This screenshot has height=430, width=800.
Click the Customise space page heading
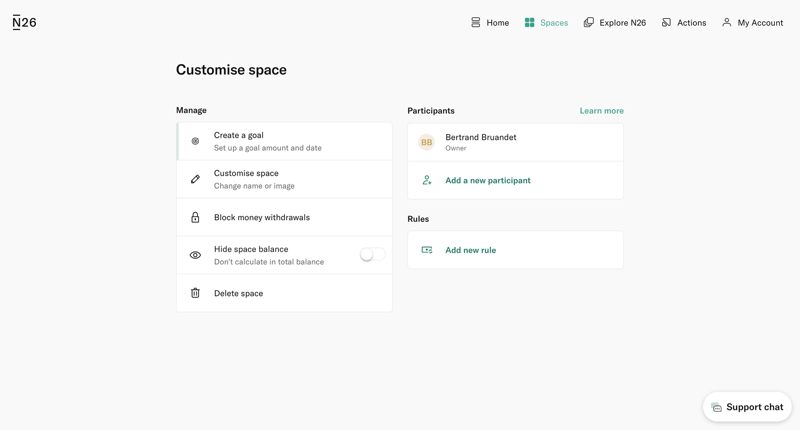pyautogui.click(x=231, y=70)
